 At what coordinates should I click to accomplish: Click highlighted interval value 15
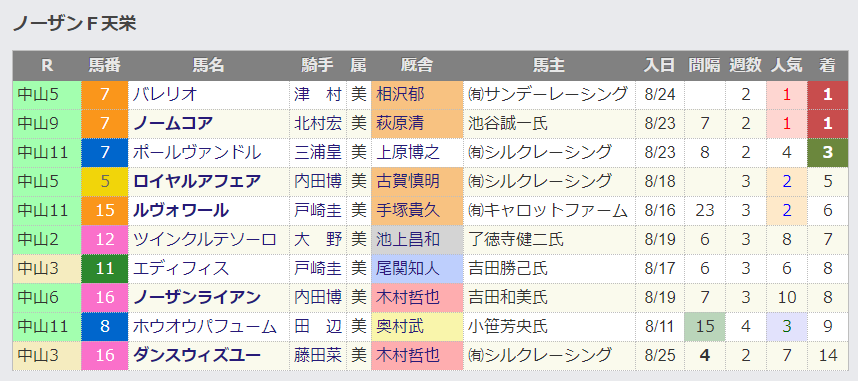[705, 327]
